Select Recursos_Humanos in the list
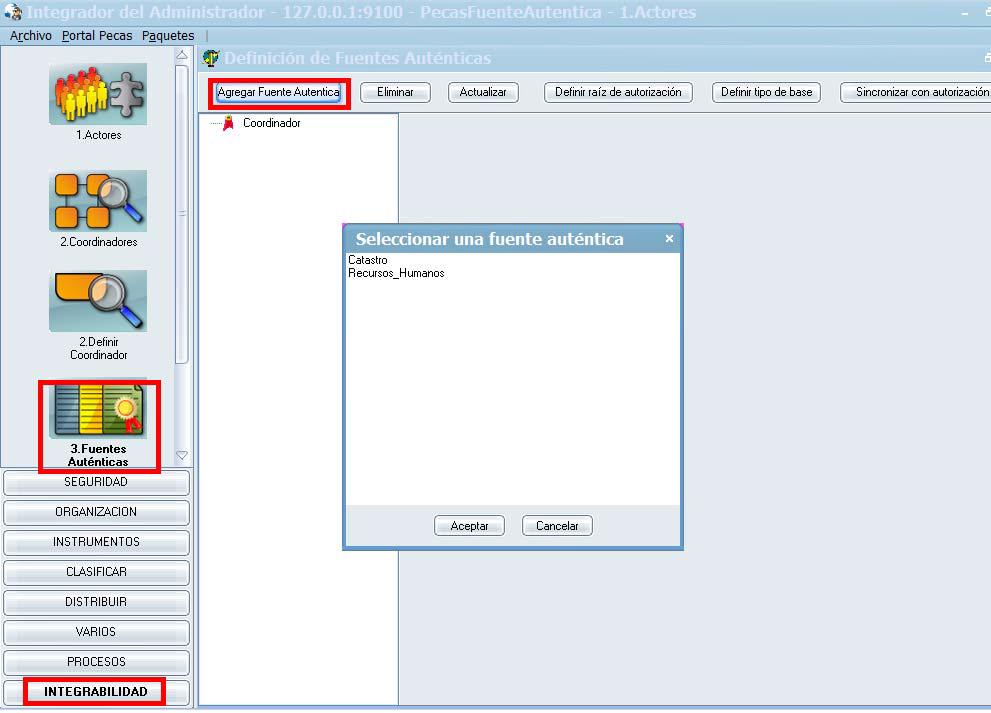 point(396,273)
